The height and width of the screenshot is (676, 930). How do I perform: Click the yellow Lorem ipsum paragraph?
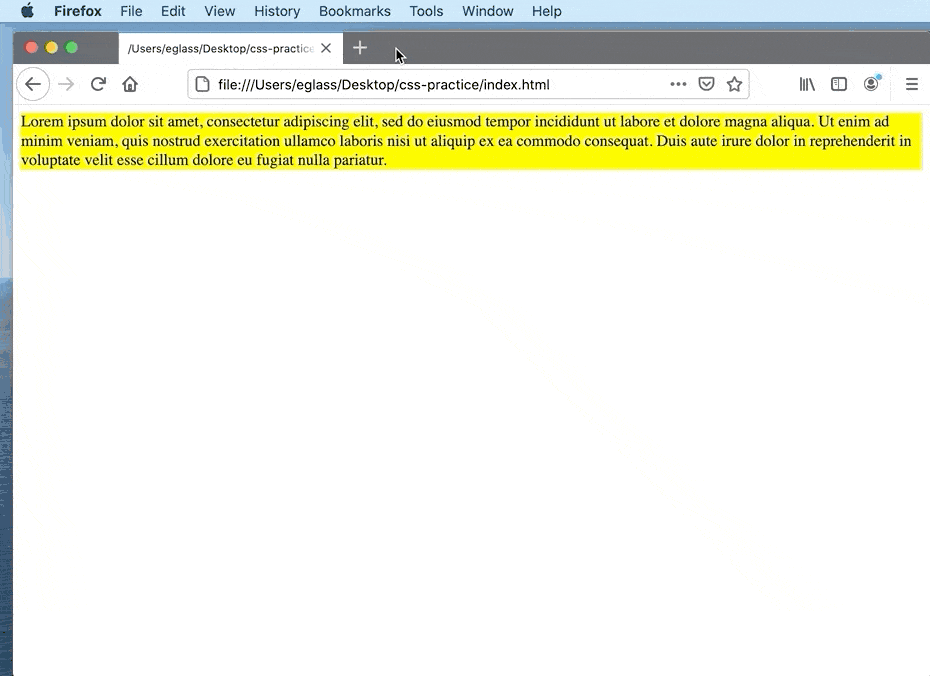click(471, 141)
